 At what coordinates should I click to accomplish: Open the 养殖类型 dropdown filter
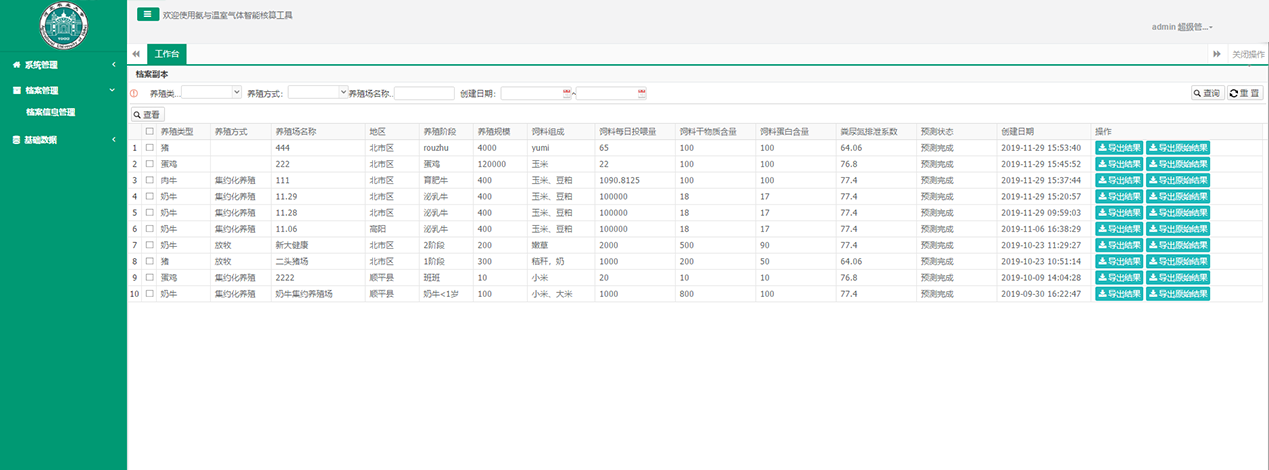(211, 92)
